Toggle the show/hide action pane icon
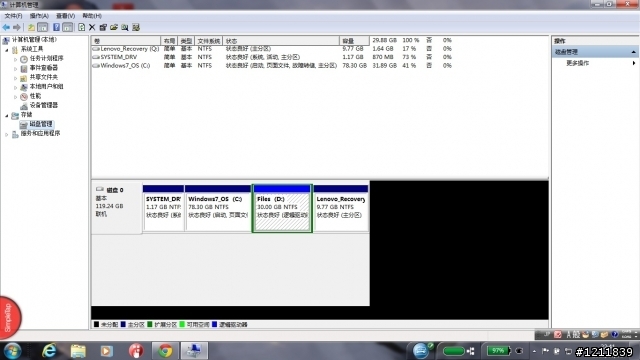Screen dimensions: 640x360 tap(68, 27)
